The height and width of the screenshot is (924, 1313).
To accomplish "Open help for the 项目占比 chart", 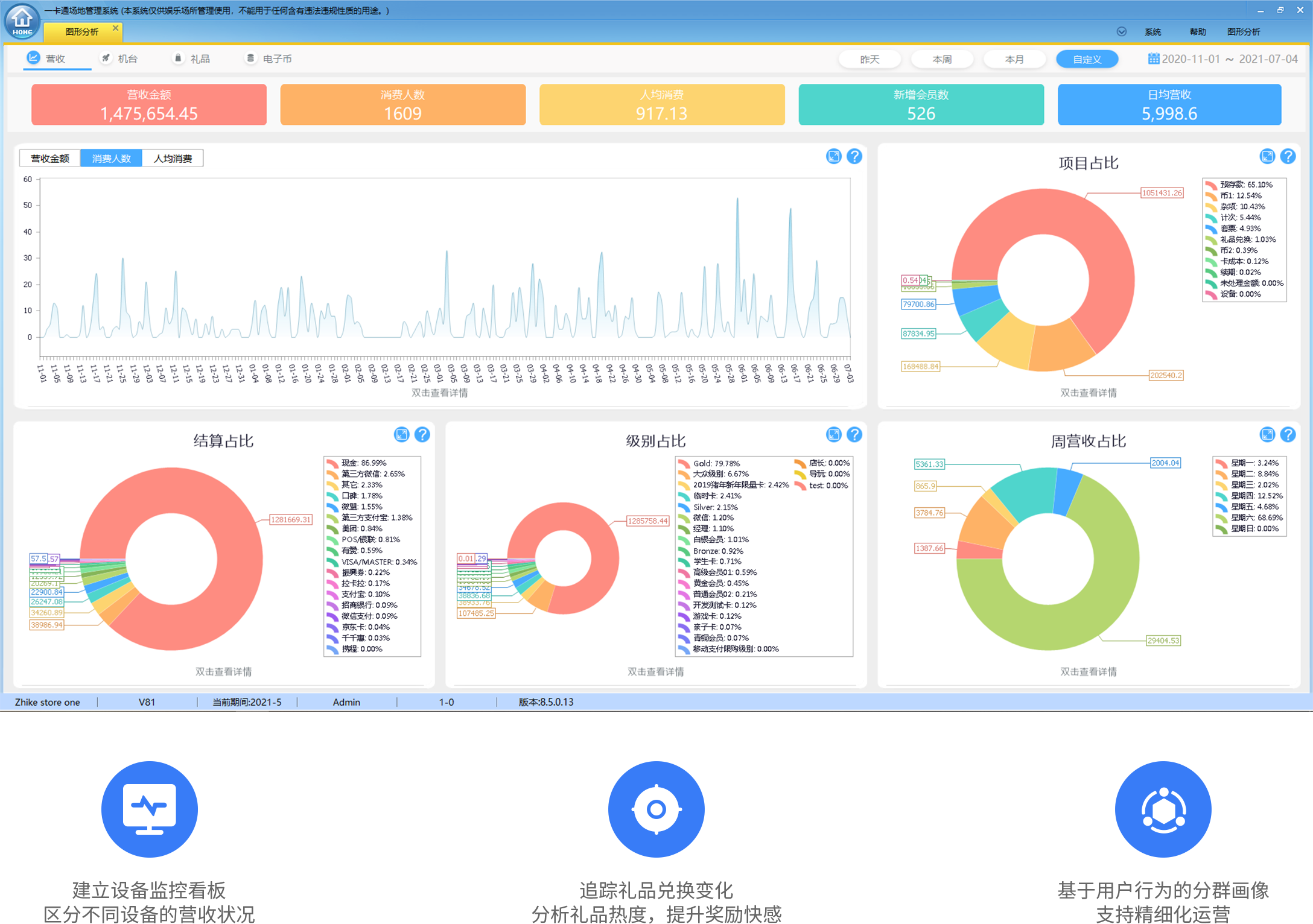I will tap(1288, 157).
